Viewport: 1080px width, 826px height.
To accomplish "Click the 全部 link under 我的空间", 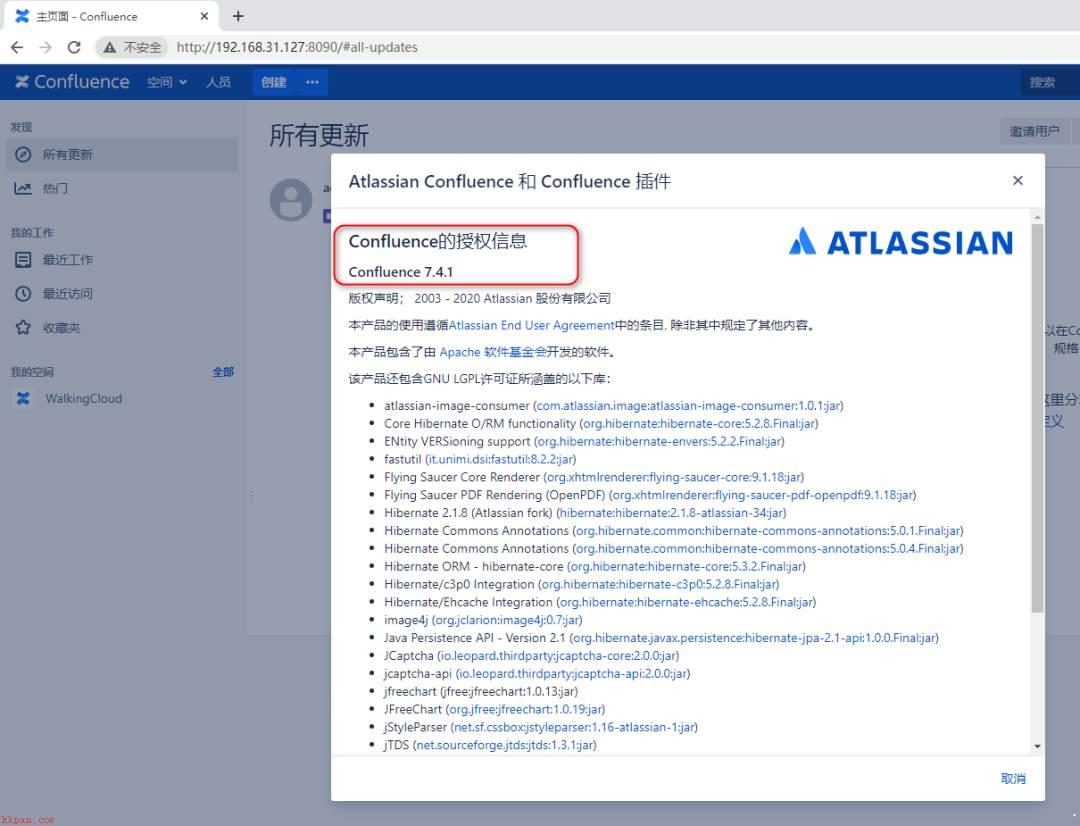I will 223,372.
